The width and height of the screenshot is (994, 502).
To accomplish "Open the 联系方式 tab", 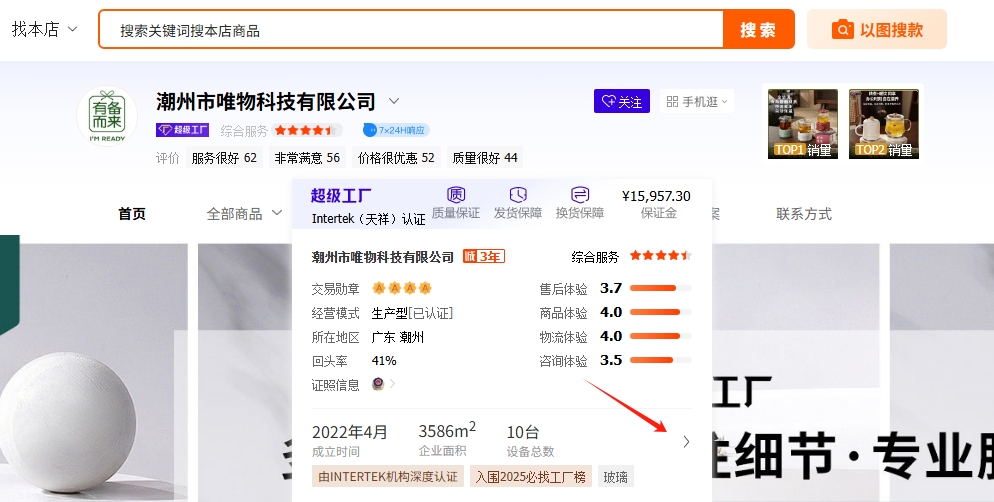I will 804,214.
